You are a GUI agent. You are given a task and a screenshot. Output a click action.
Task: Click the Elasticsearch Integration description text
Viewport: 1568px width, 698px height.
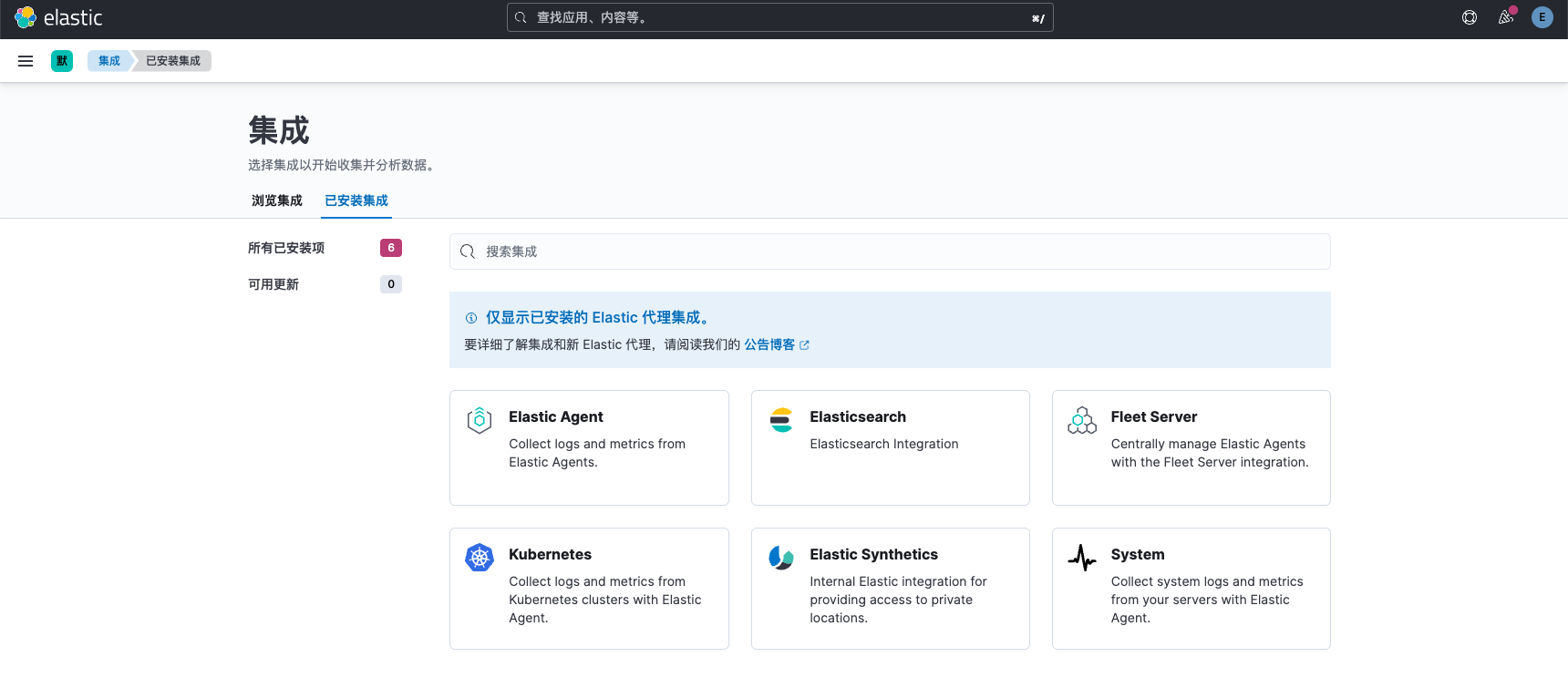[884, 444]
